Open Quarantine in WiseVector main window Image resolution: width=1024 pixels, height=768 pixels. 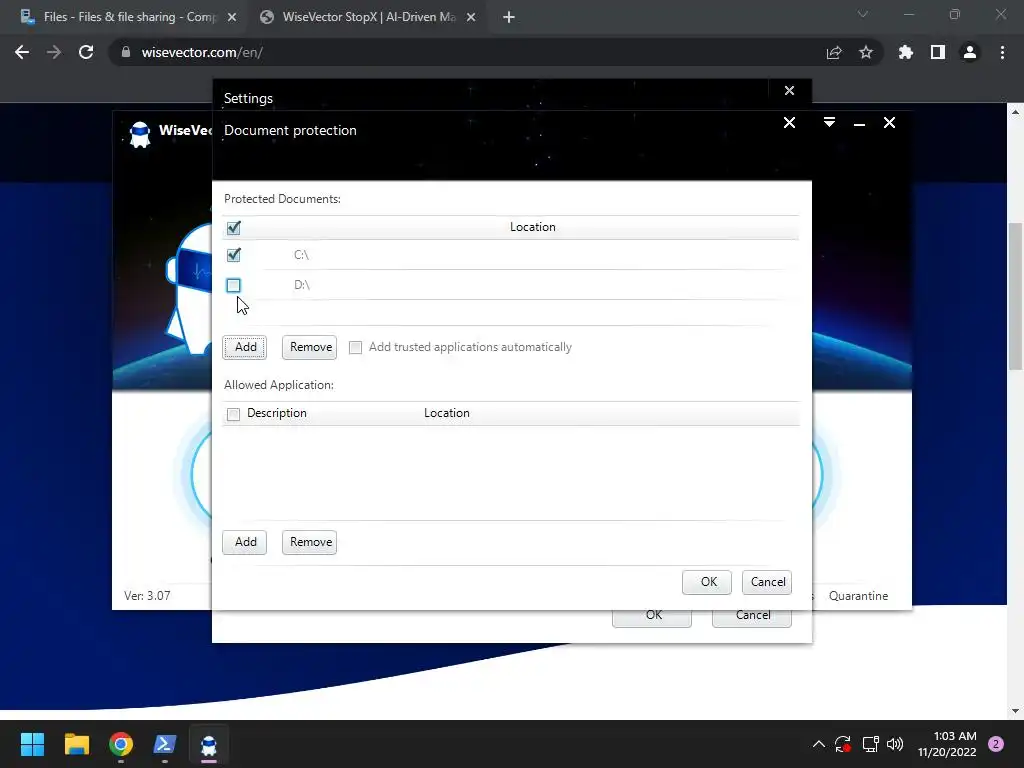point(858,596)
